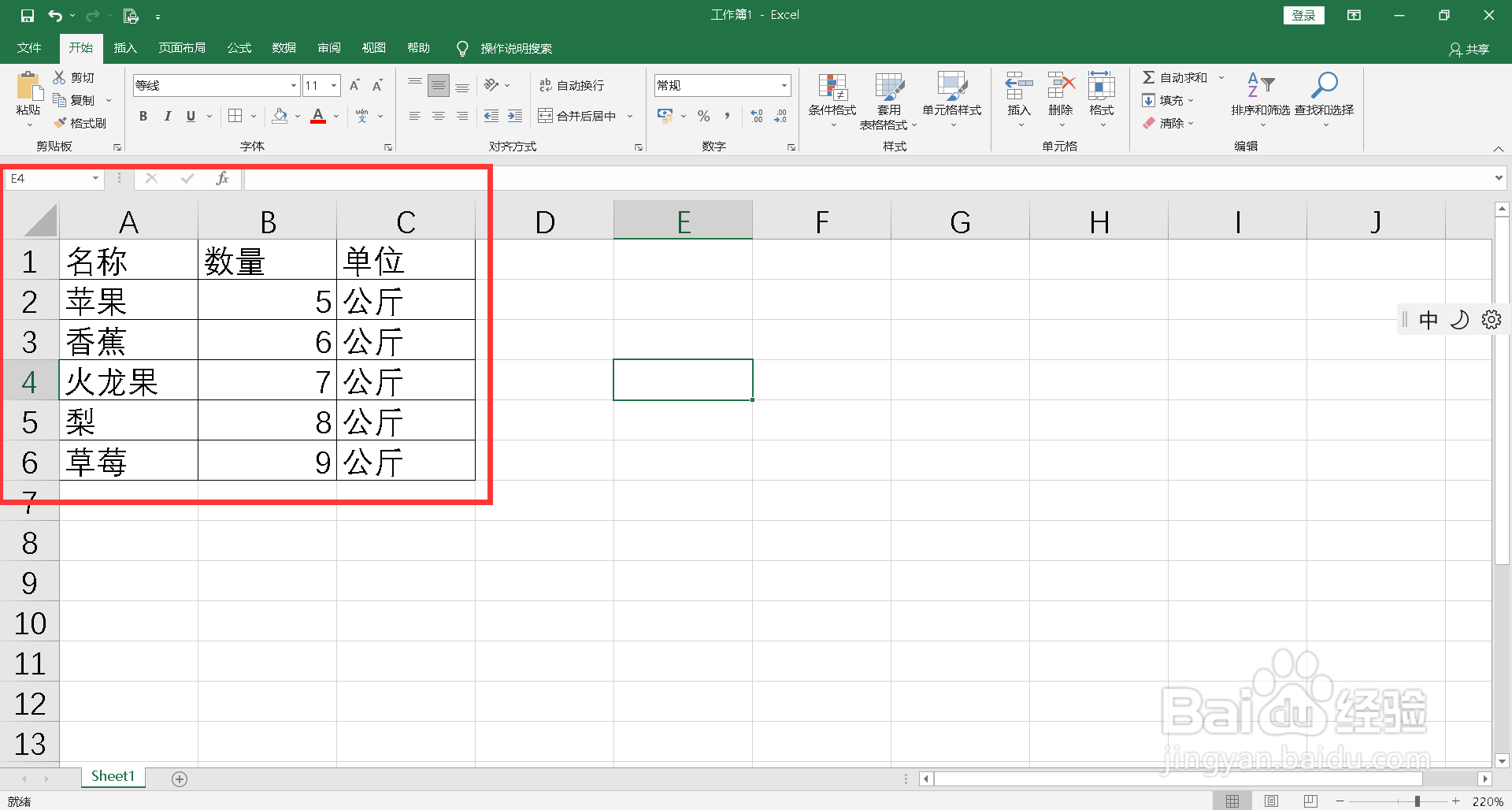Click the Paste clipboard icon
The height and width of the screenshot is (810, 1512).
pos(29,85)
